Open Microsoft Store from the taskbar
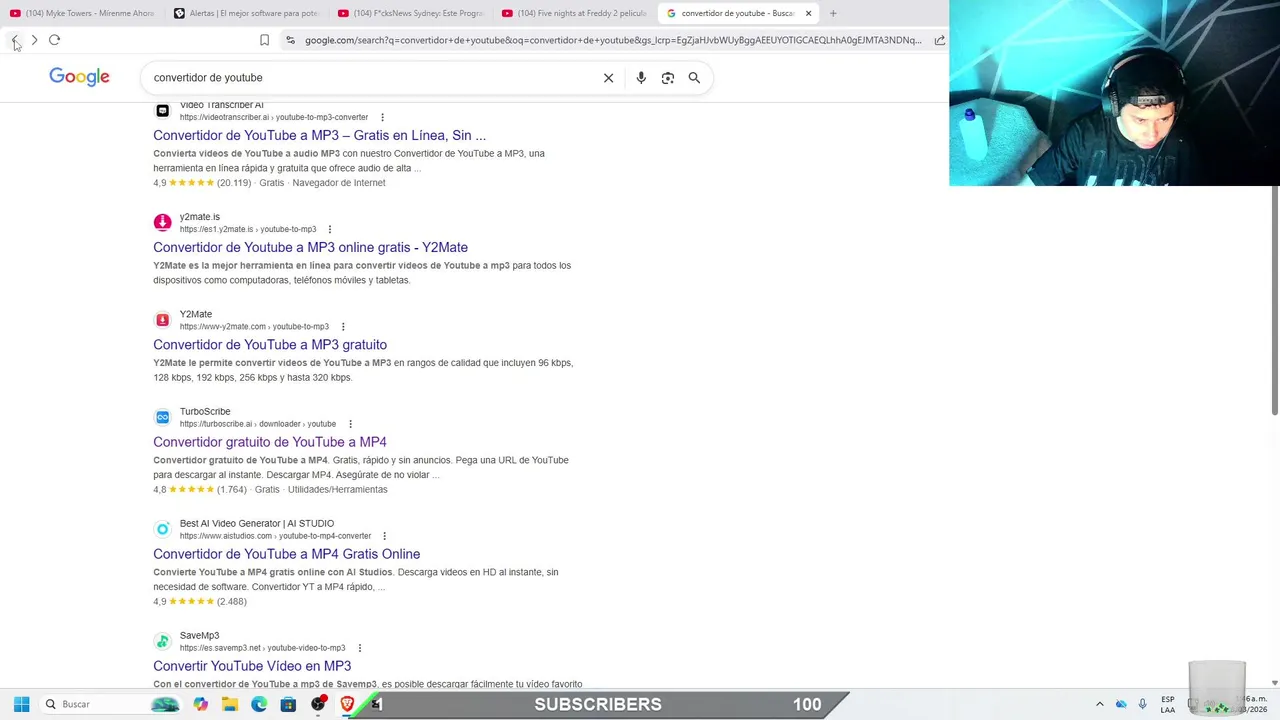The height and width of the screenshot is (720, 1280). click(x=288, y=704)
